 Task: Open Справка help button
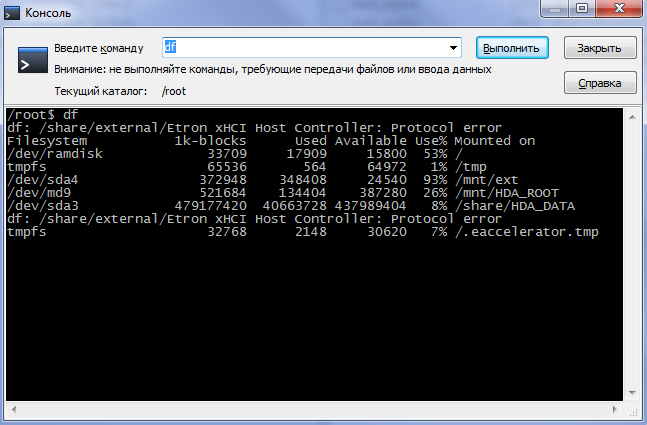click(600, 83)
